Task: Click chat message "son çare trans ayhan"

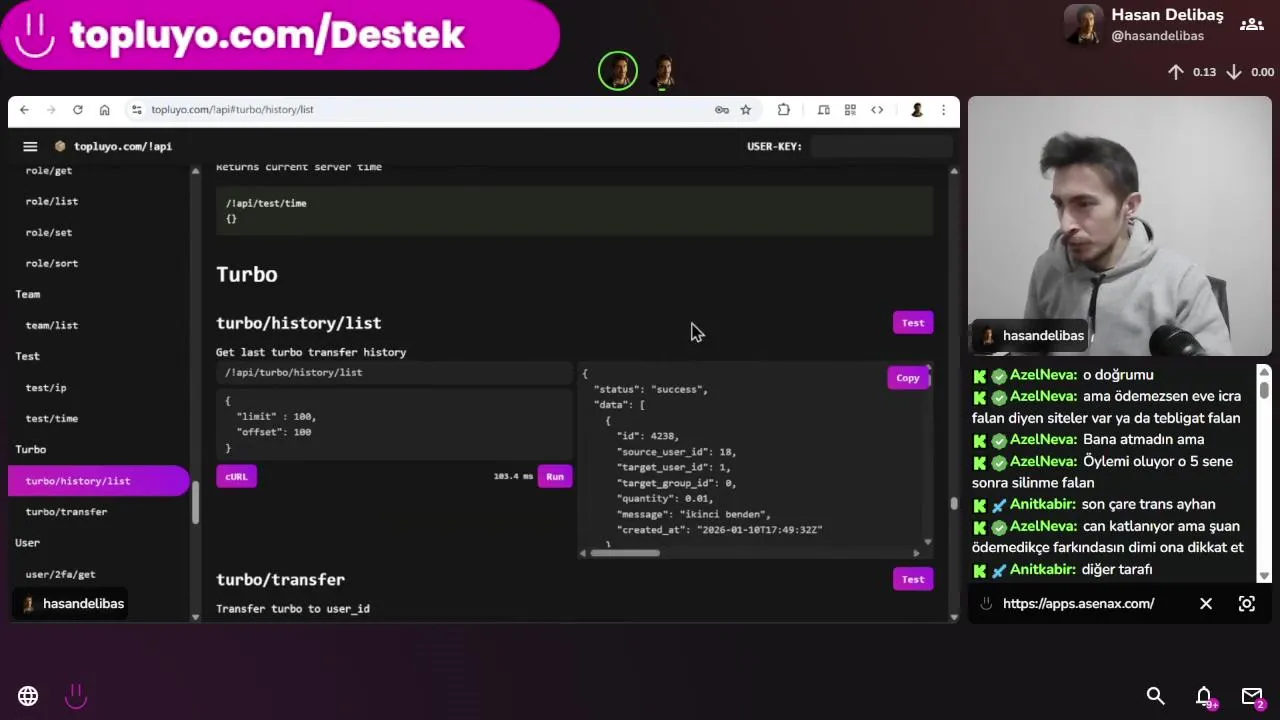Action: coord(1148,505)
